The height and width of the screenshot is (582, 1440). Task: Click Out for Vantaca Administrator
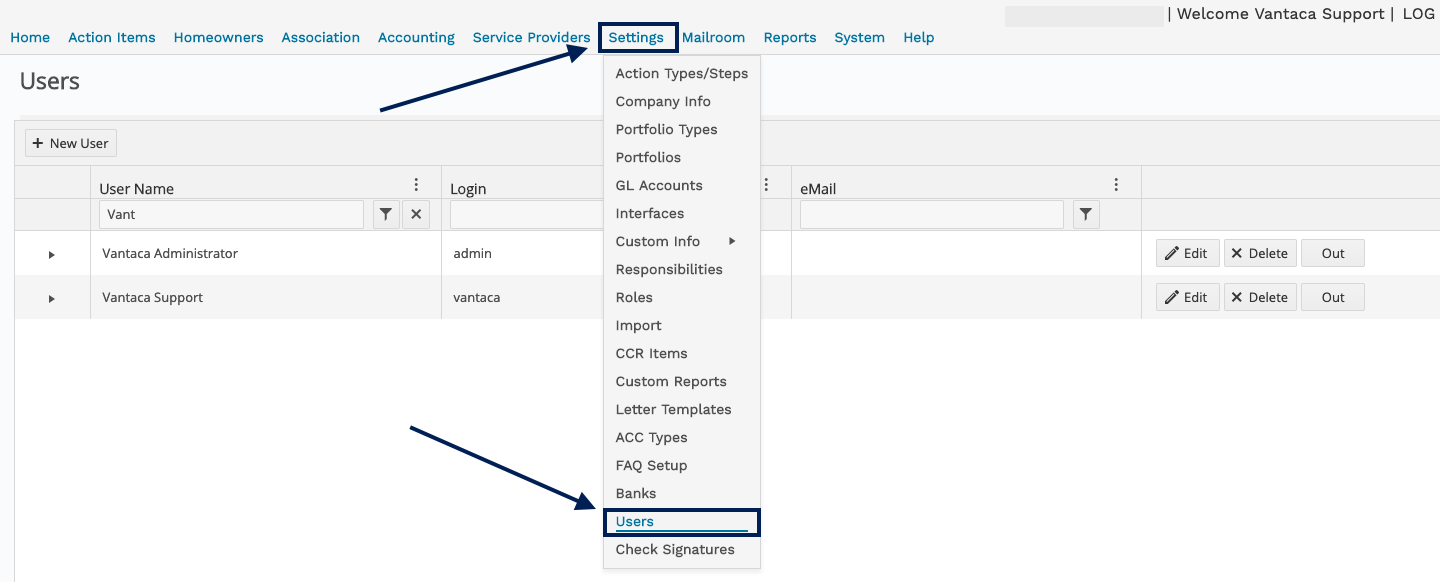click(1333, 253)
